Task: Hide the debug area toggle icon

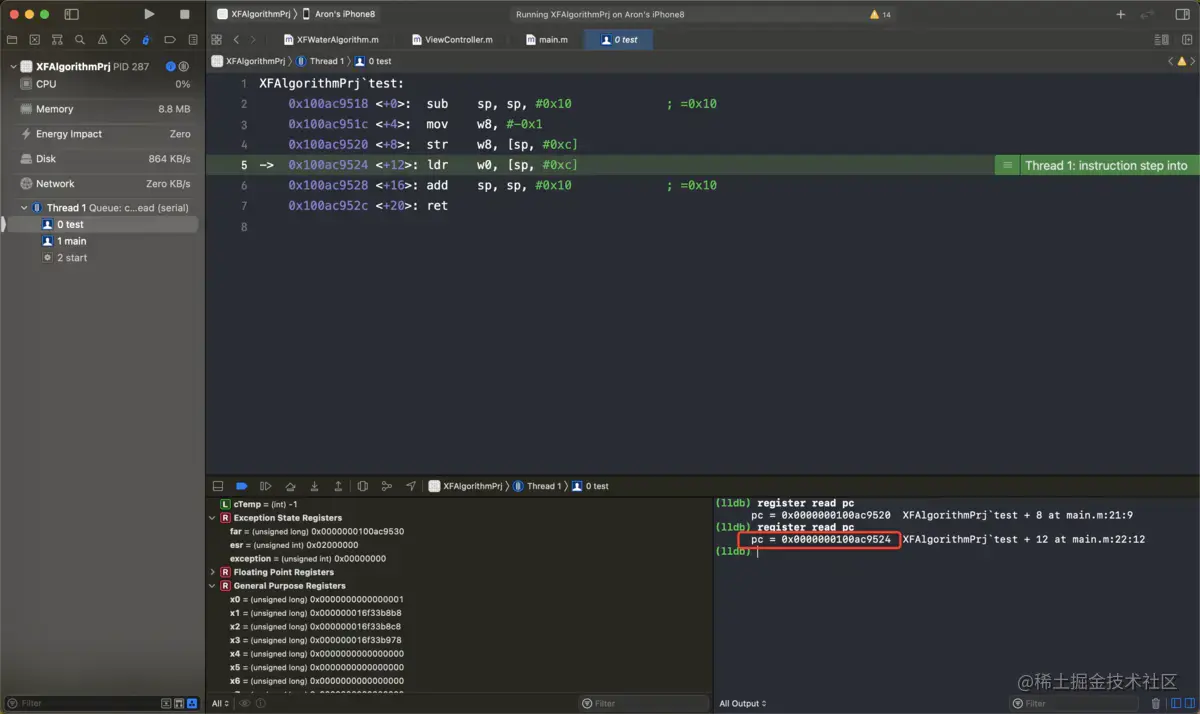Action: point(217,486)
